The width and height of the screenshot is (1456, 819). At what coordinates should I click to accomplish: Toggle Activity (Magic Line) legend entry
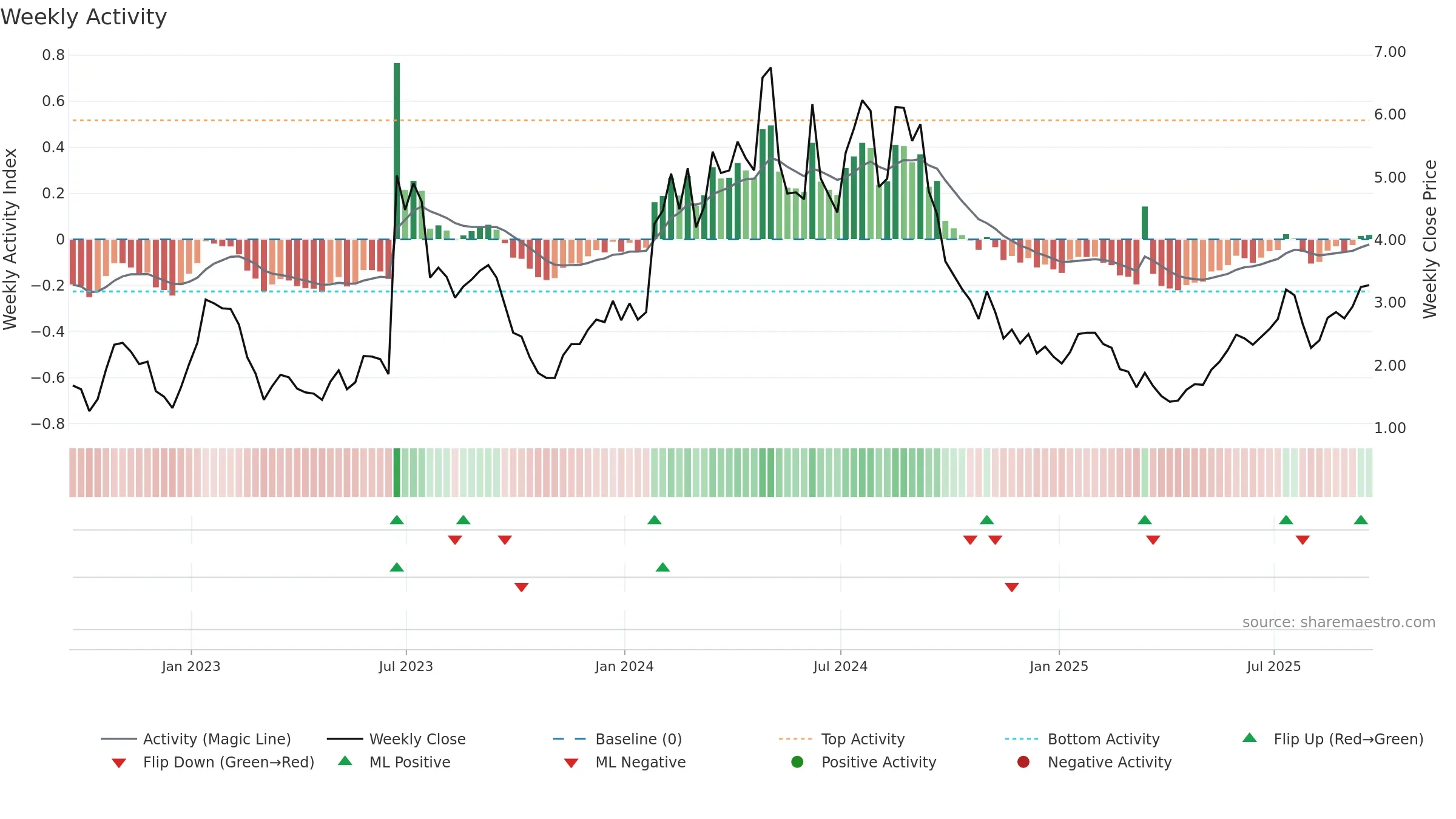coord(196,739)
